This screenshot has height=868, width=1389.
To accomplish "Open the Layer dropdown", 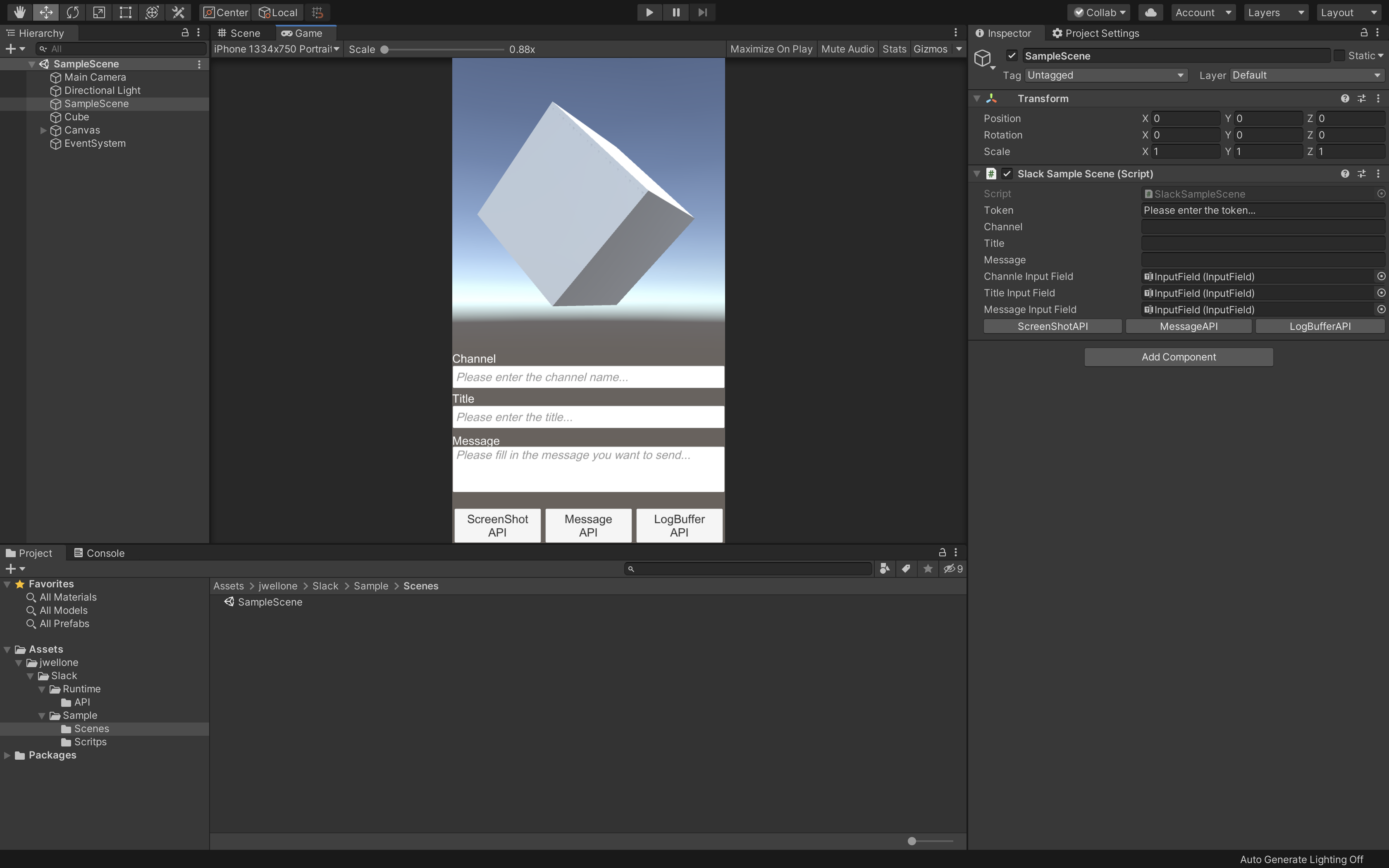I will tap(1306, 75).
